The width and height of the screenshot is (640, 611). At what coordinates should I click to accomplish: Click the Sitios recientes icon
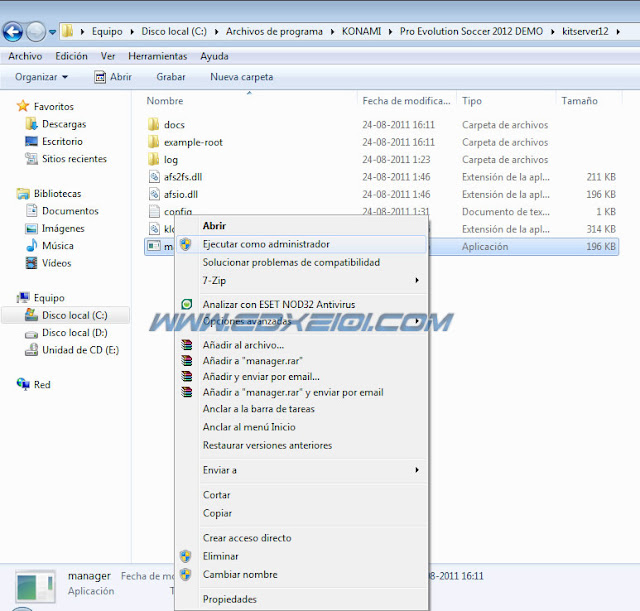[x=31, y=158]
